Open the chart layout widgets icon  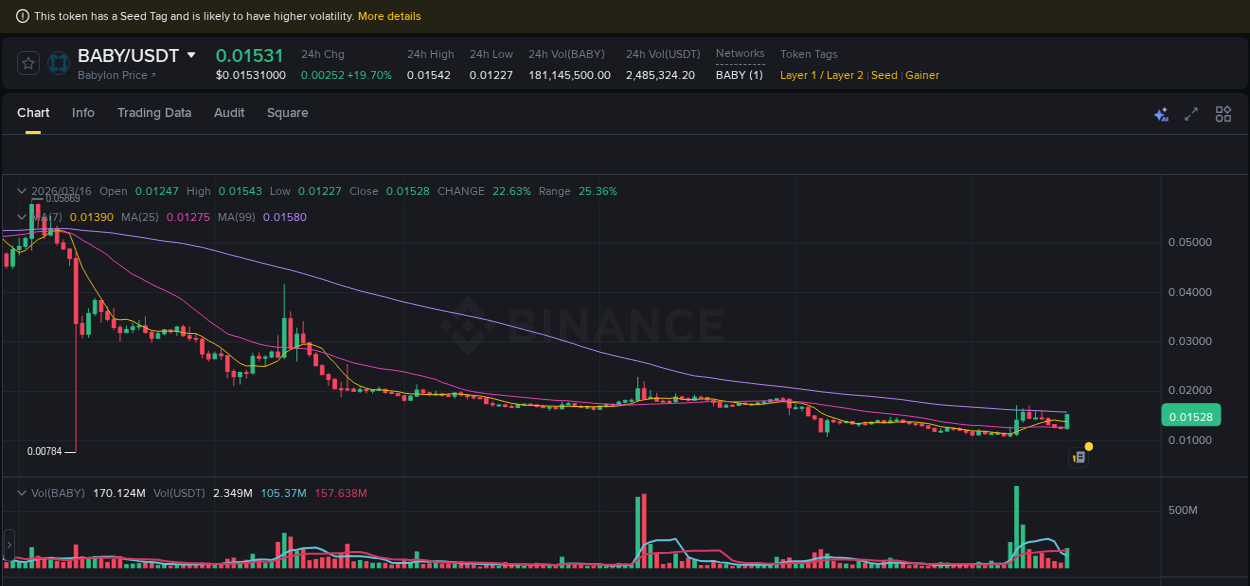click(x=1223, y=114)
